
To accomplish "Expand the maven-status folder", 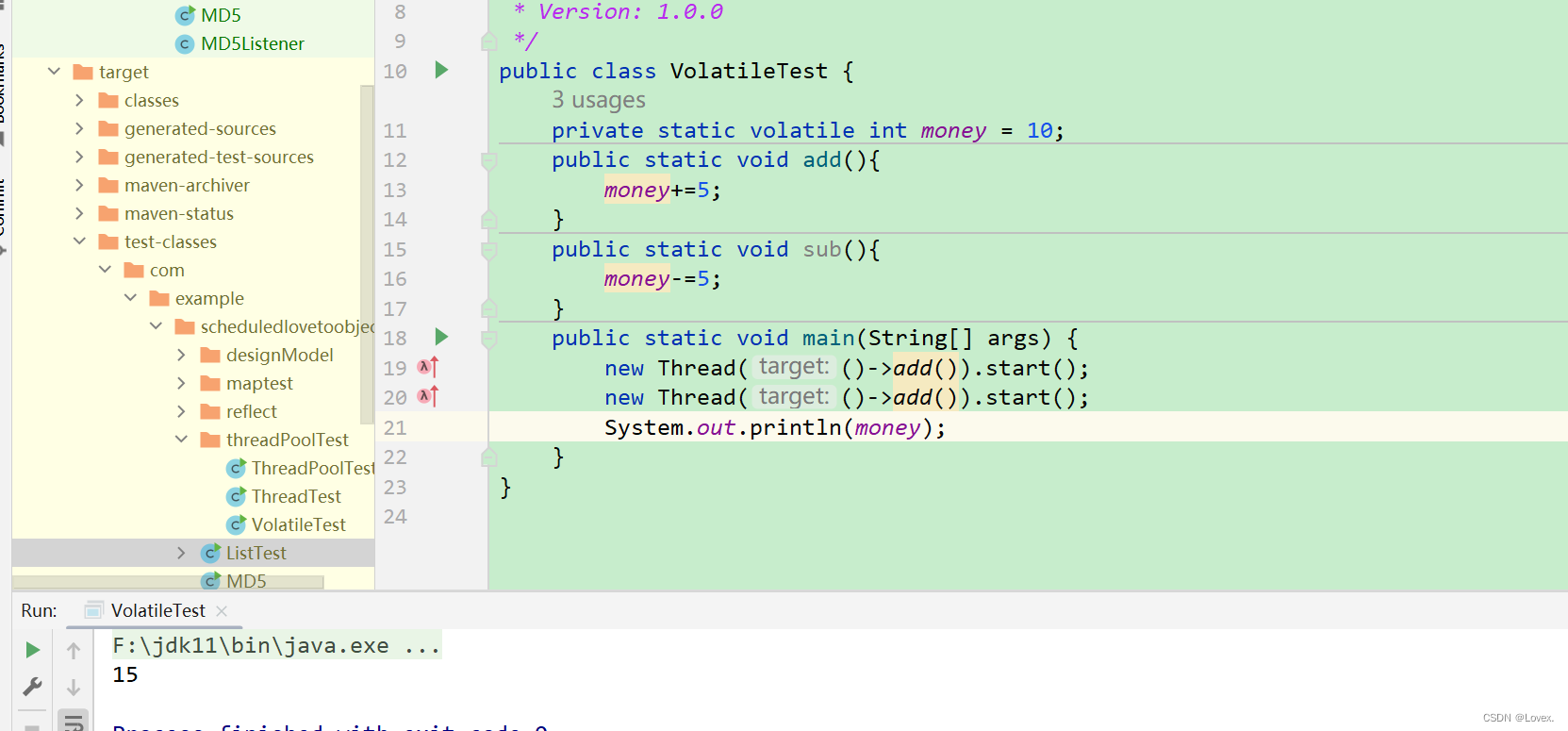I will pyautogui.click(x=79, y=213).
